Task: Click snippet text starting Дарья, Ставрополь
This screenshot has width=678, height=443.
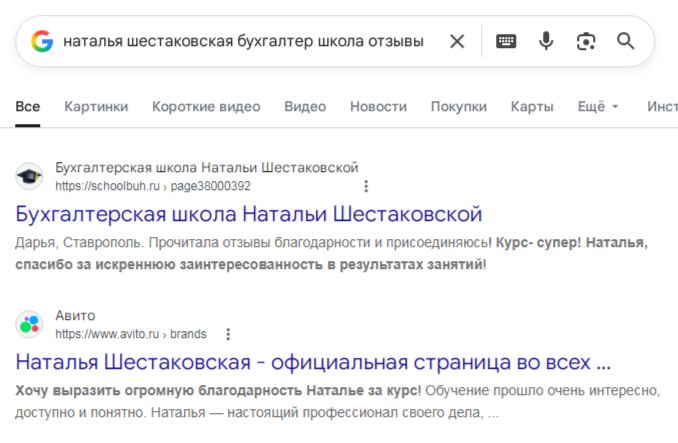Action: click(x=332, y=253)
